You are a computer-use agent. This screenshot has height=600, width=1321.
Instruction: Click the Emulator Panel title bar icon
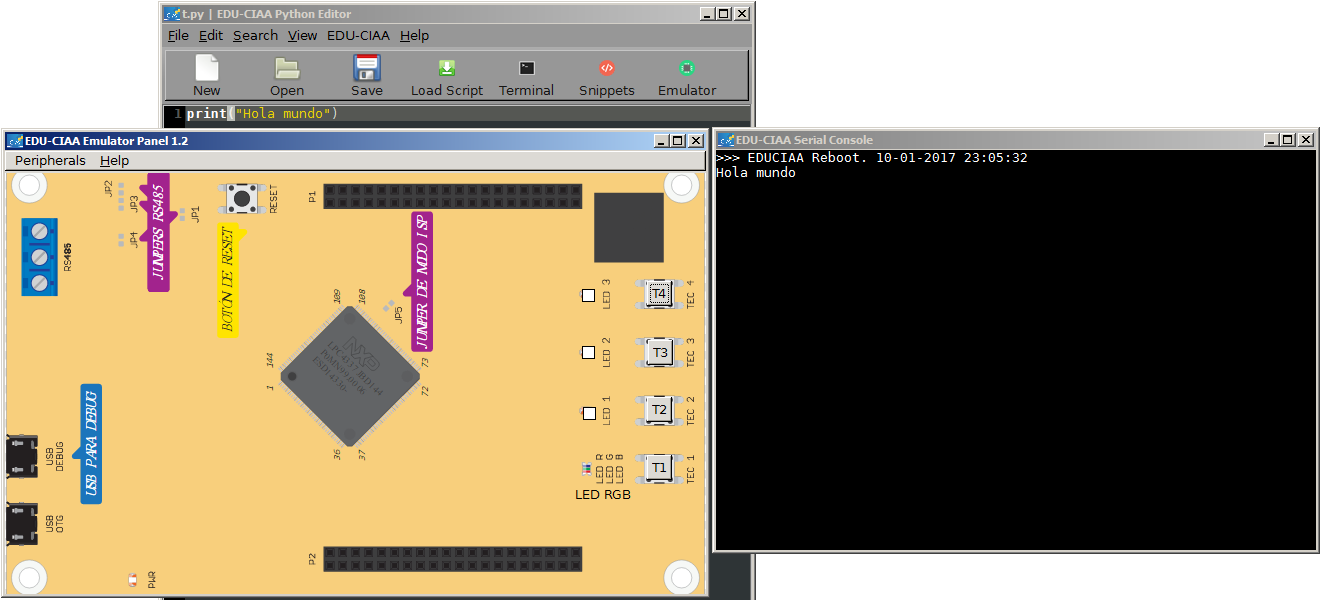click(14, 141)
